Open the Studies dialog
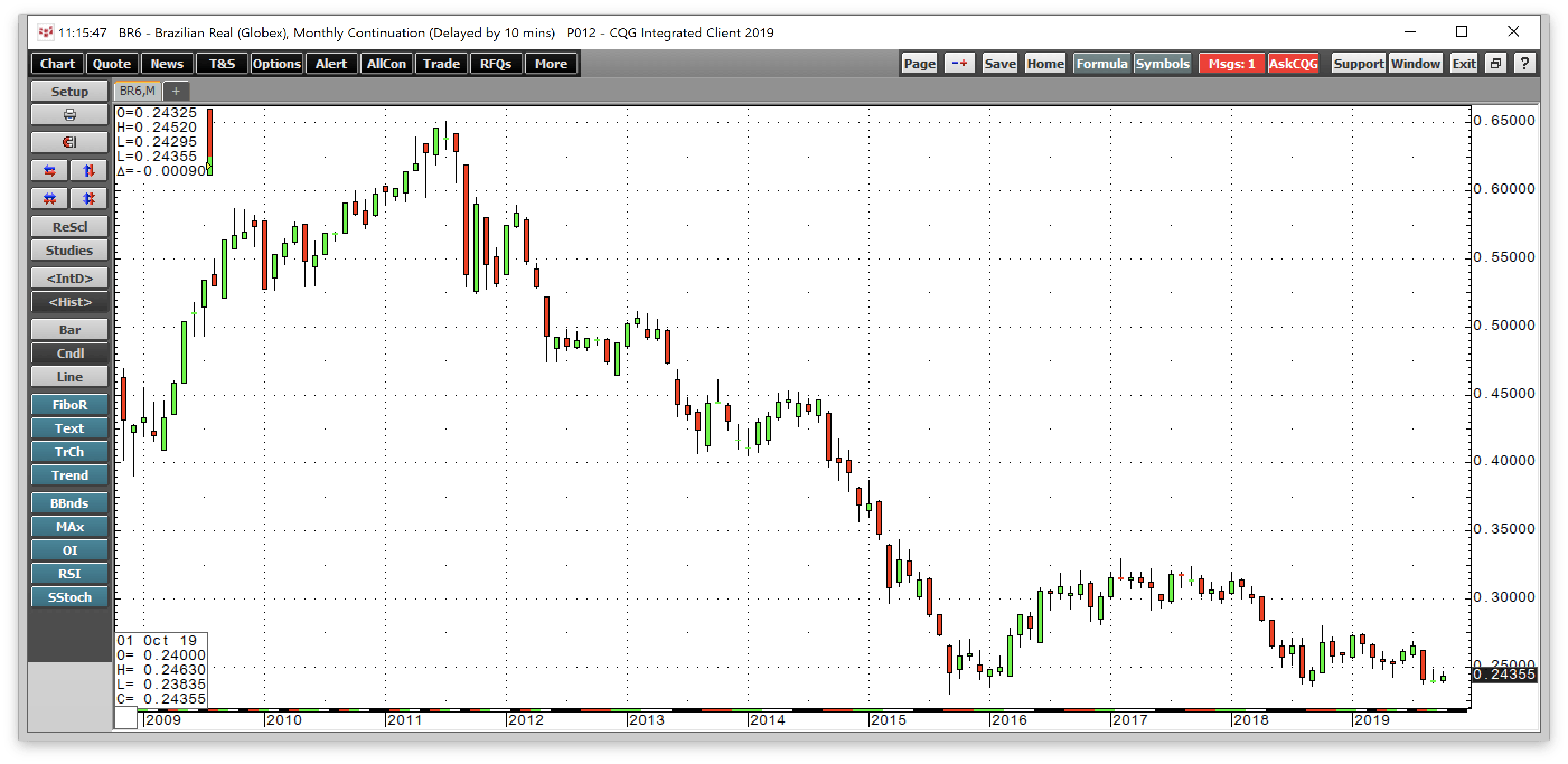 click(69, 251)
